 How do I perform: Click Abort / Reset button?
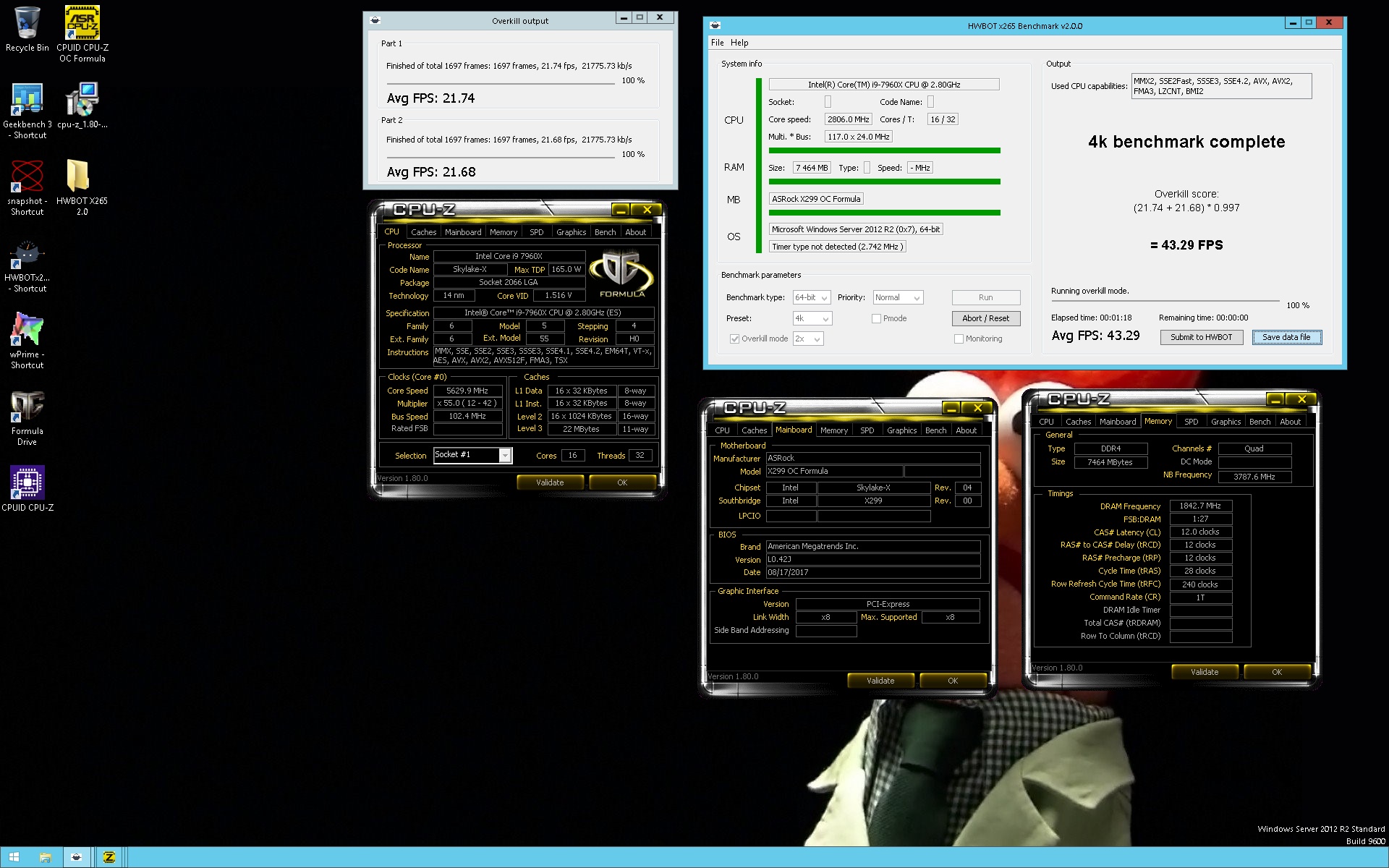tap(985, 318)
